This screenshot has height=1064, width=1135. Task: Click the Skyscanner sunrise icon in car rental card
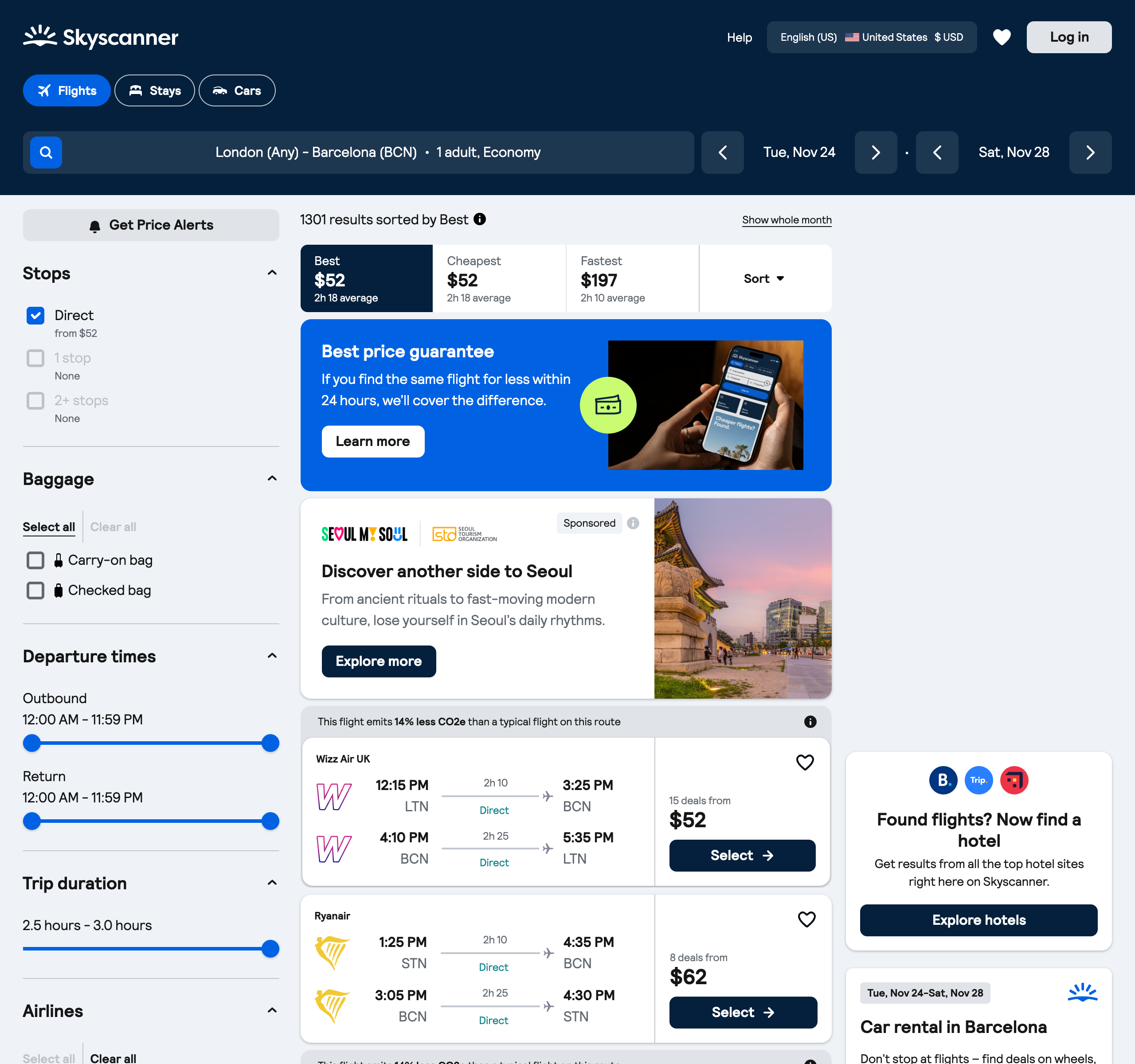tap(1083, 993)
